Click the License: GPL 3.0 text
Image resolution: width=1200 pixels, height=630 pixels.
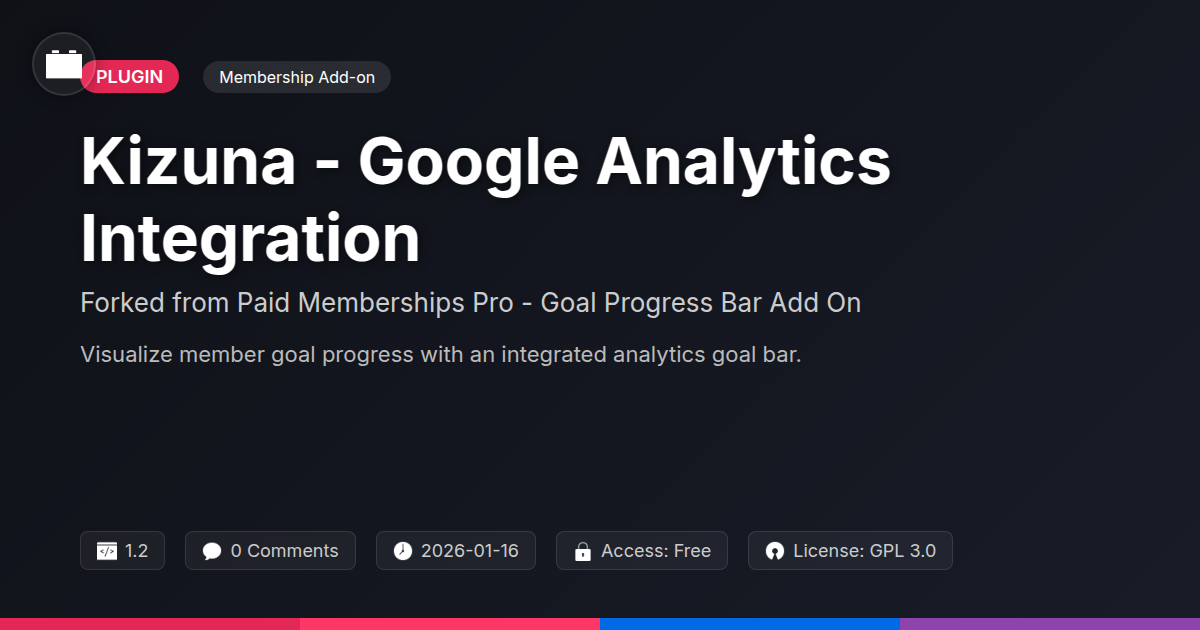[864, 551]
